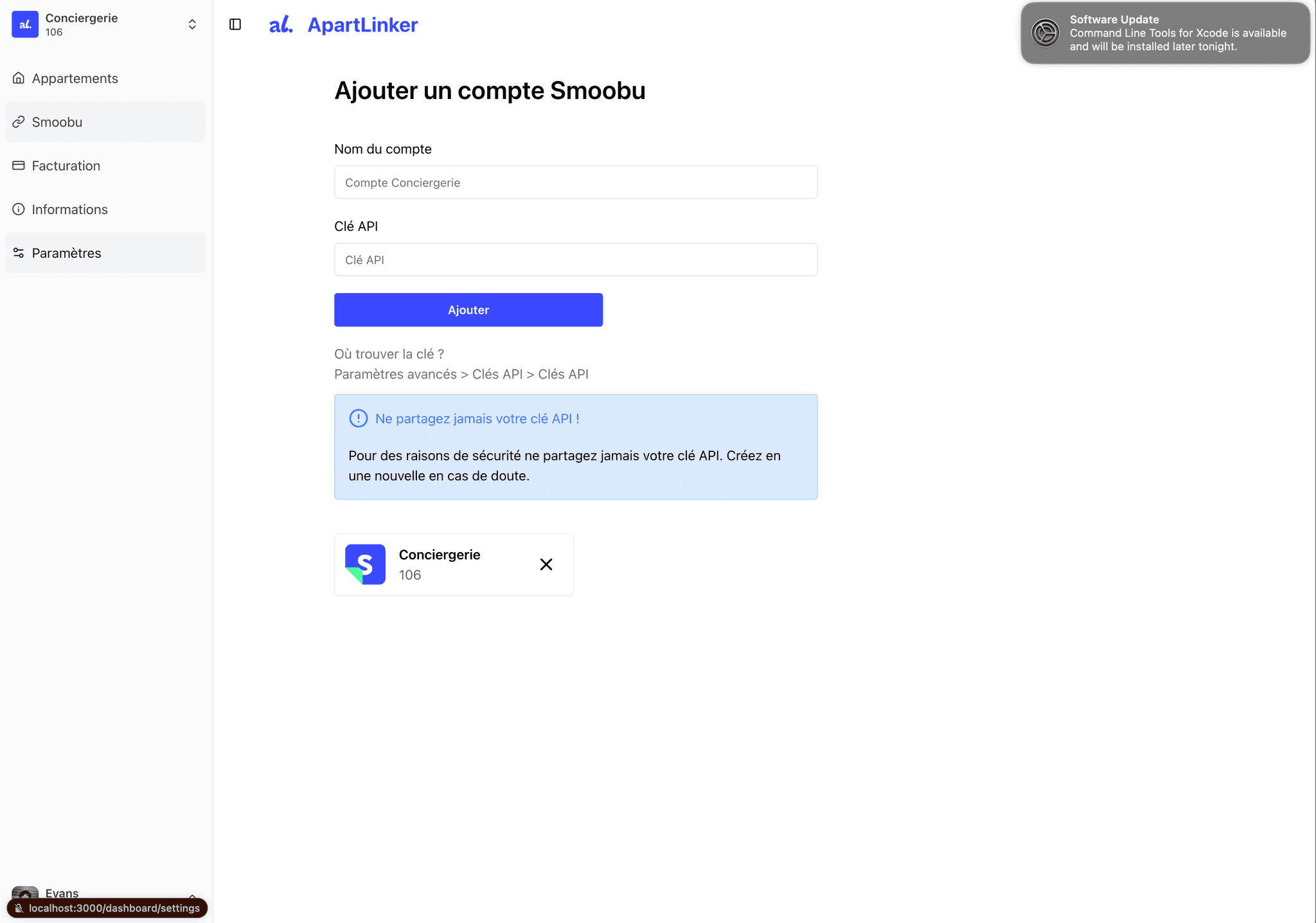Click the X to remove Conciergerie account
The image size is (1316, 923).
547,563
